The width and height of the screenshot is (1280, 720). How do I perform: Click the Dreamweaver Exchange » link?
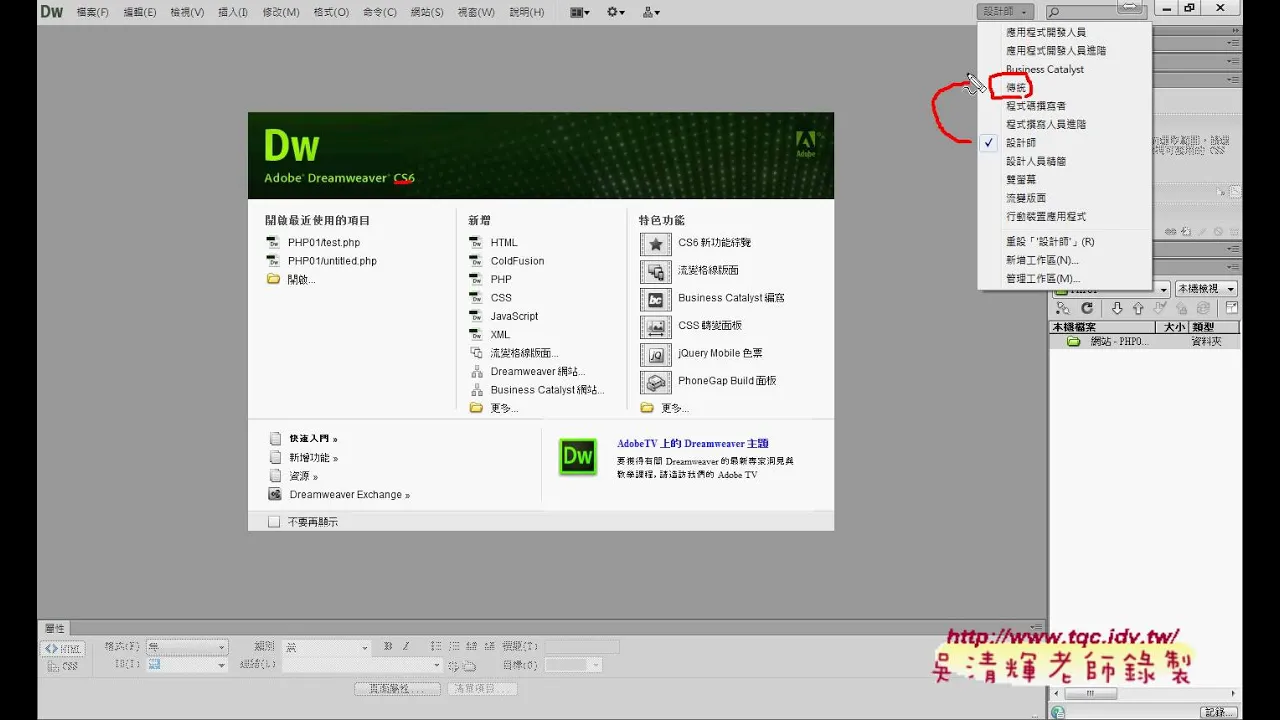coord(350,495)
